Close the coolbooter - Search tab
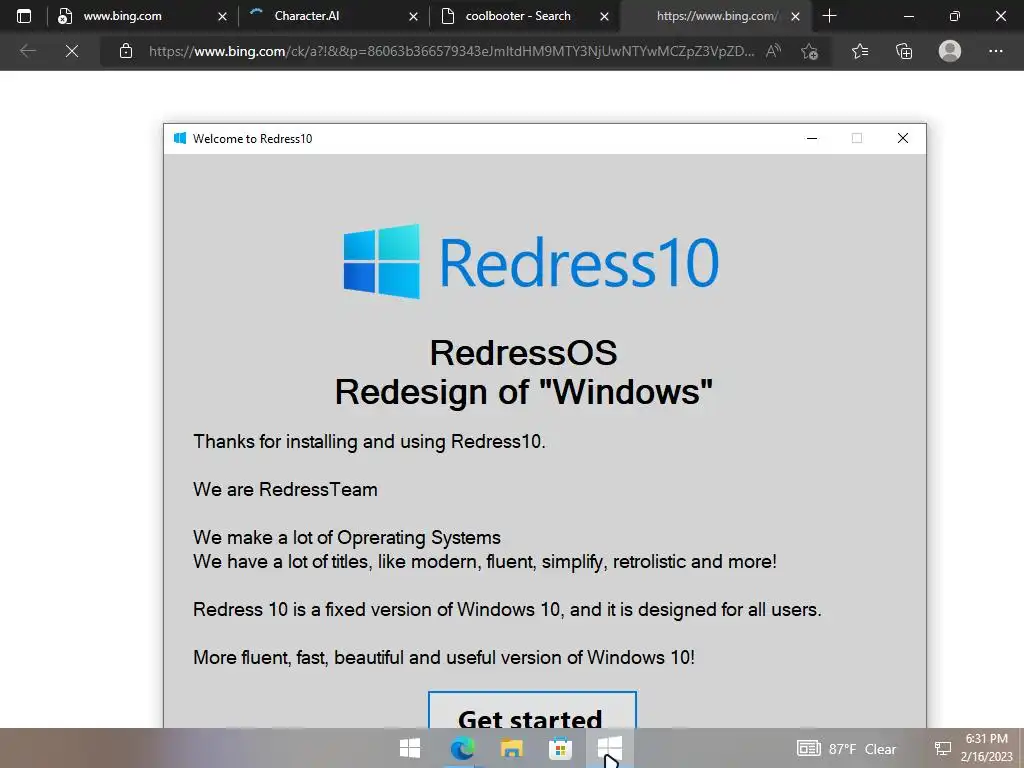1024x768 pixels. (x=604, y=16)
